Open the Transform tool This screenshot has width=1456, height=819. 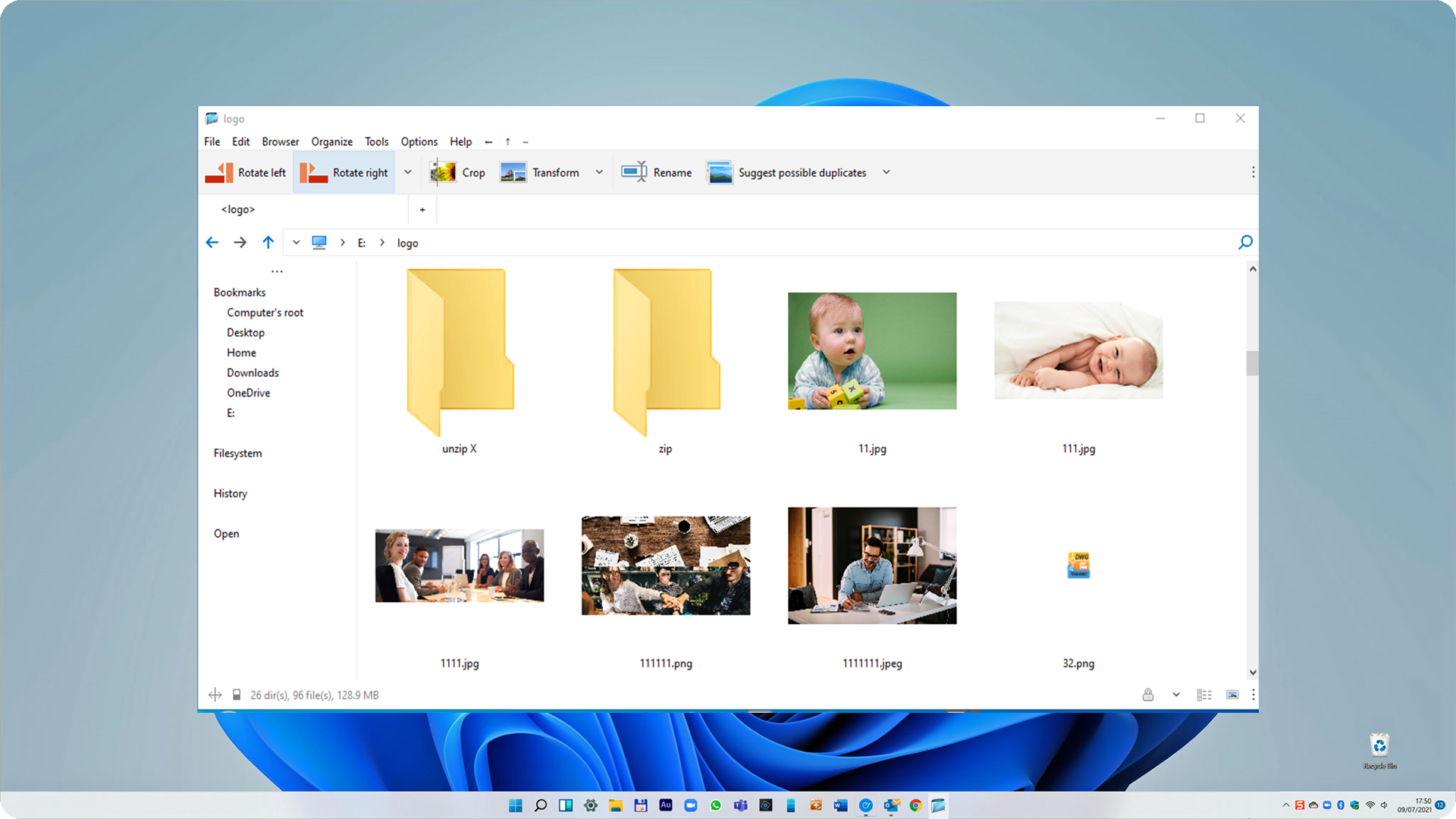[x=540, y=173]
